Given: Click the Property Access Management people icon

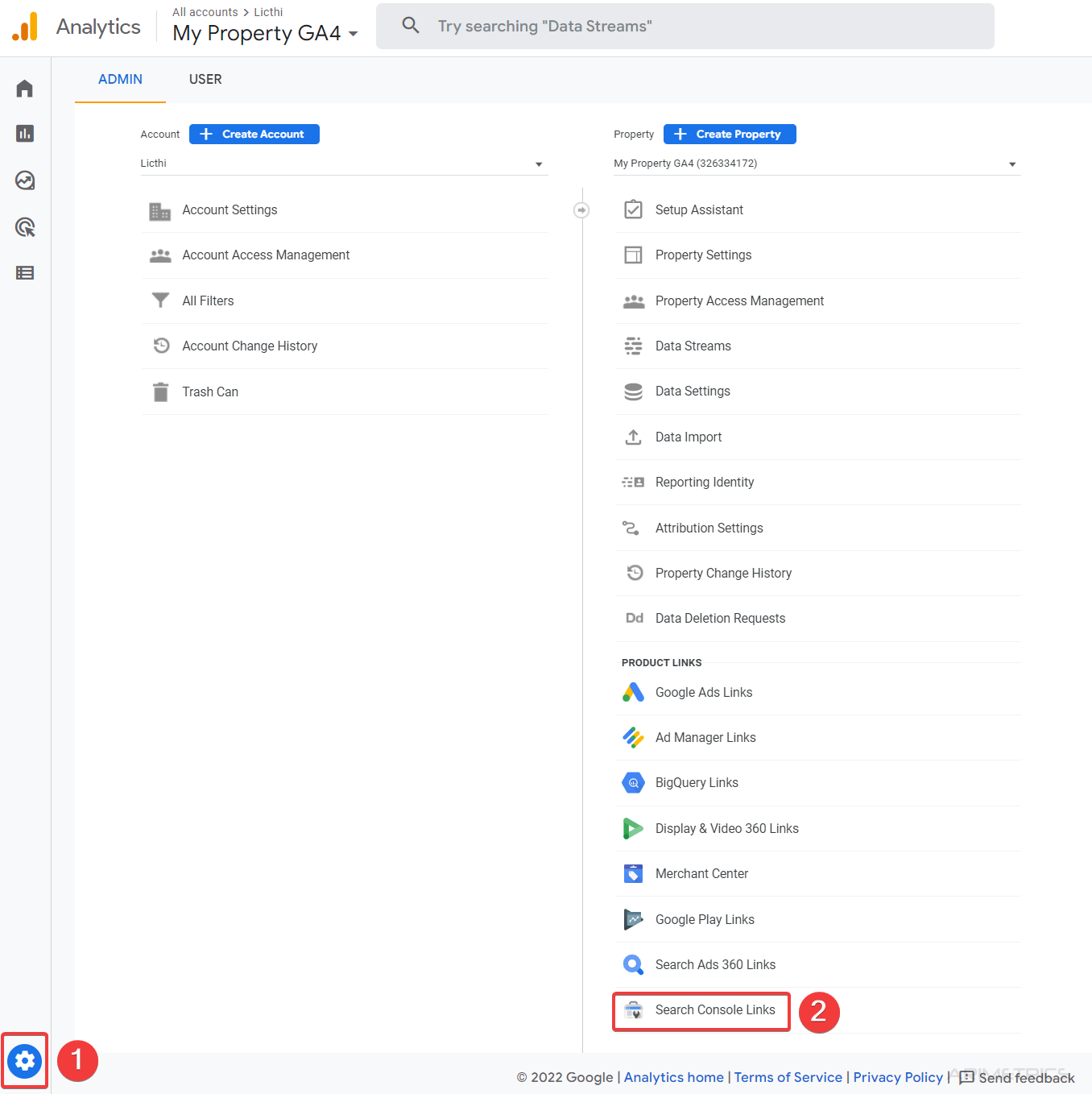Looking at the screenshot, I should tap(634, 301).
